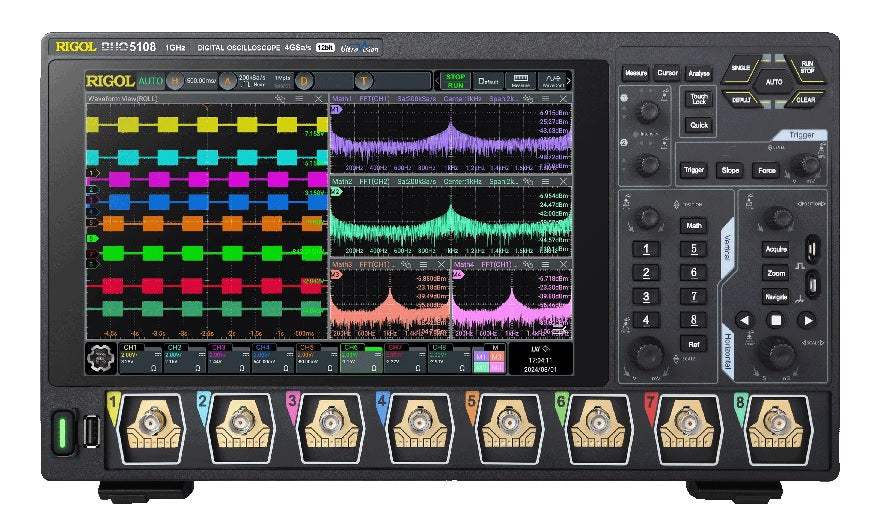Tap the green M3 swatch in M block
This screenshot has height=514, width=891.
coord(481,367)
